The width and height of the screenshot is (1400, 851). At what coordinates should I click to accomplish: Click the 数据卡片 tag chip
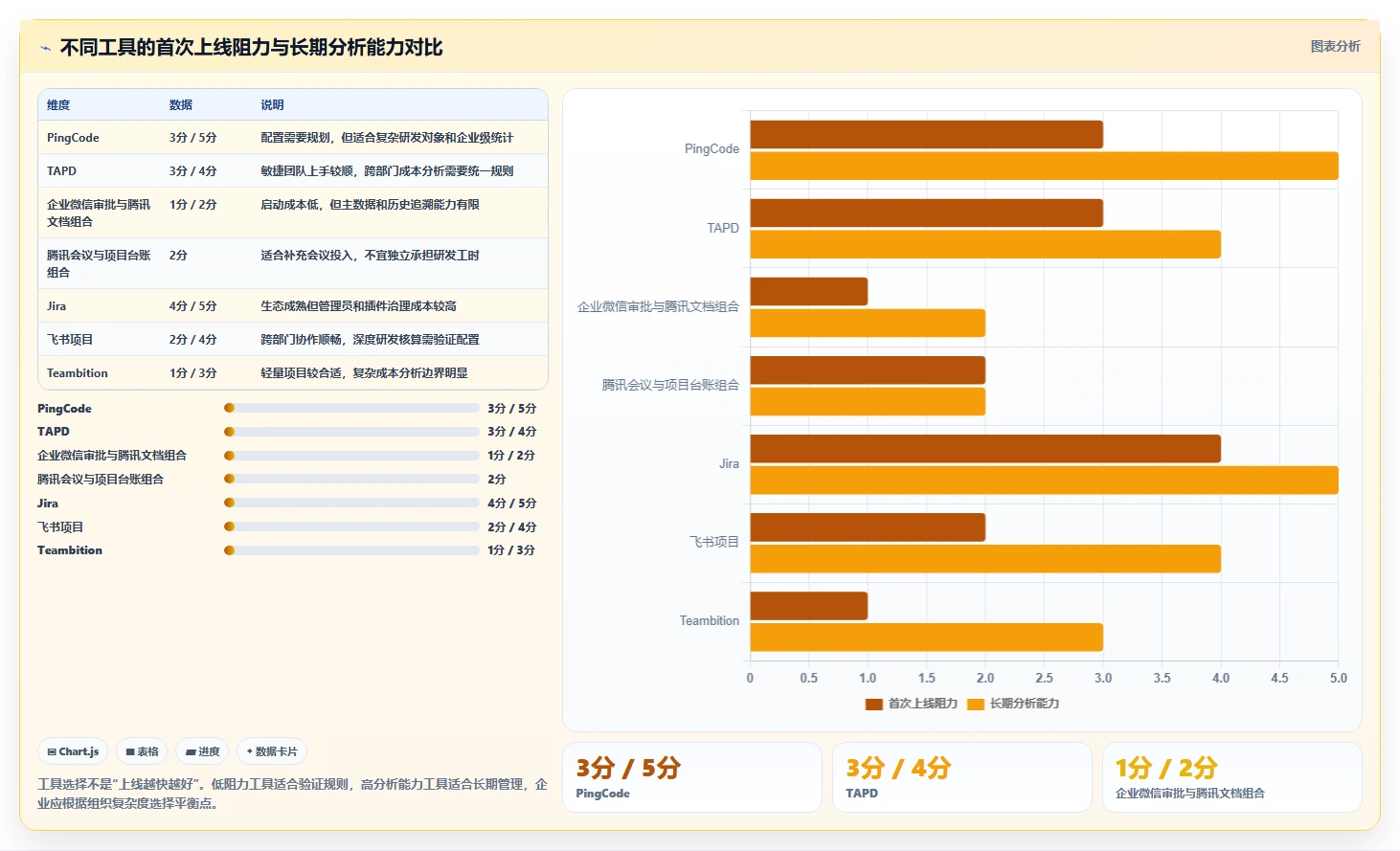pyautogui.click(x=272, y=751)
